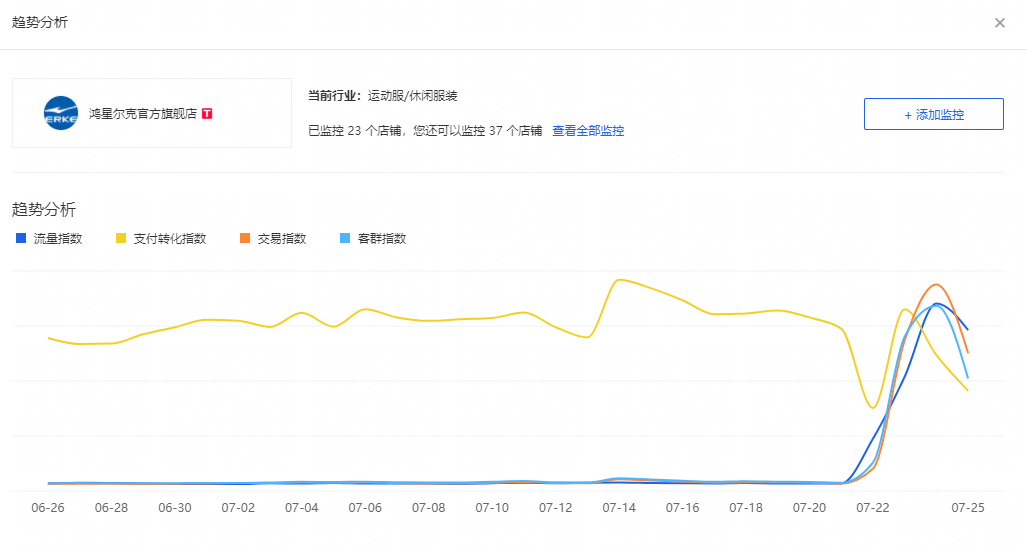The height and width of the screenshot is (549, 1027).
Task: Click the yellow line's dip near 07-22
Action: [873, 408]
